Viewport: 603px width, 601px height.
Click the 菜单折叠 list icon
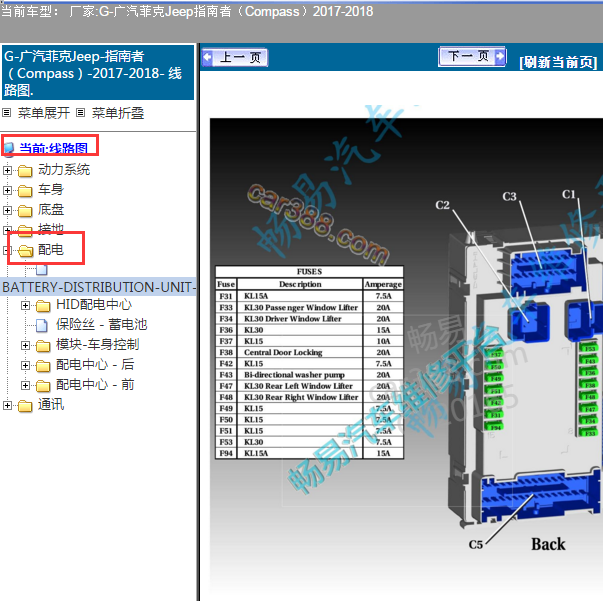[80, 113]
